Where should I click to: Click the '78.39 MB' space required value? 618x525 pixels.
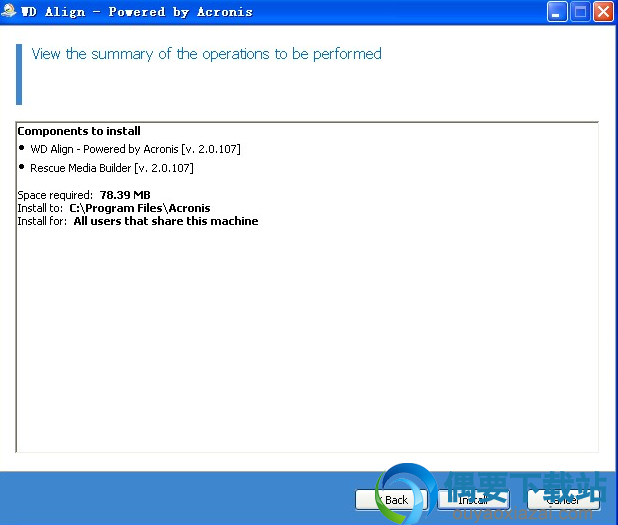click(125, 195)
